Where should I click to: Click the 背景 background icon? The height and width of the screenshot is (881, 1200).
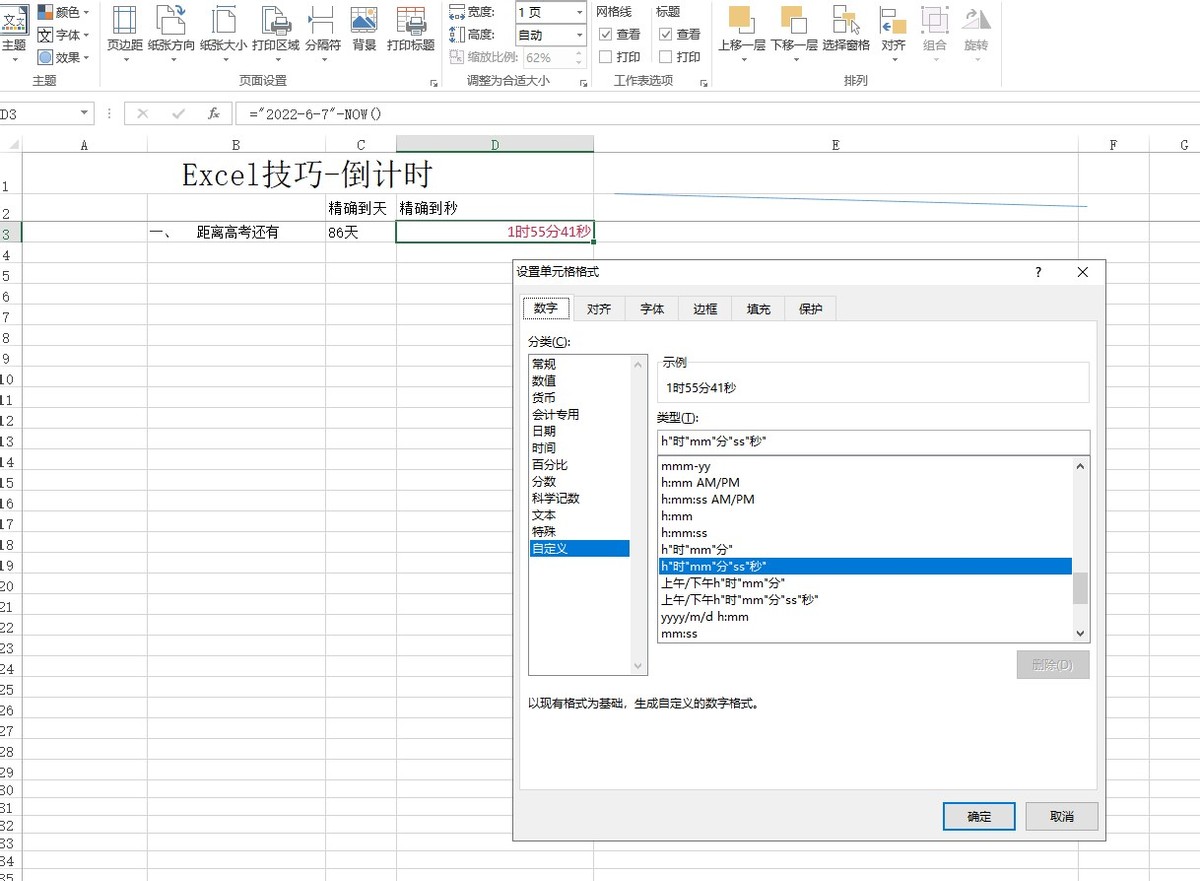[x=364, y=20]
